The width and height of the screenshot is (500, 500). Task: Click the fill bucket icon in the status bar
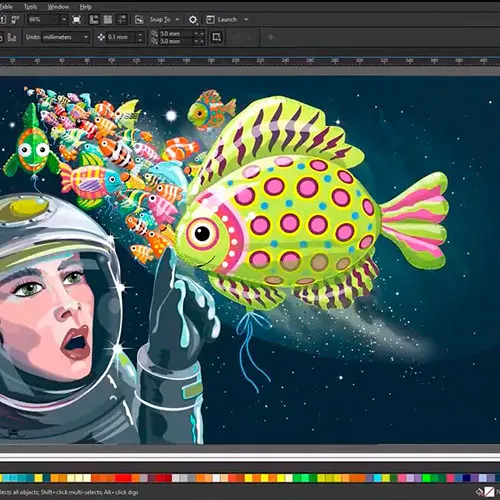tap(479, 492)
